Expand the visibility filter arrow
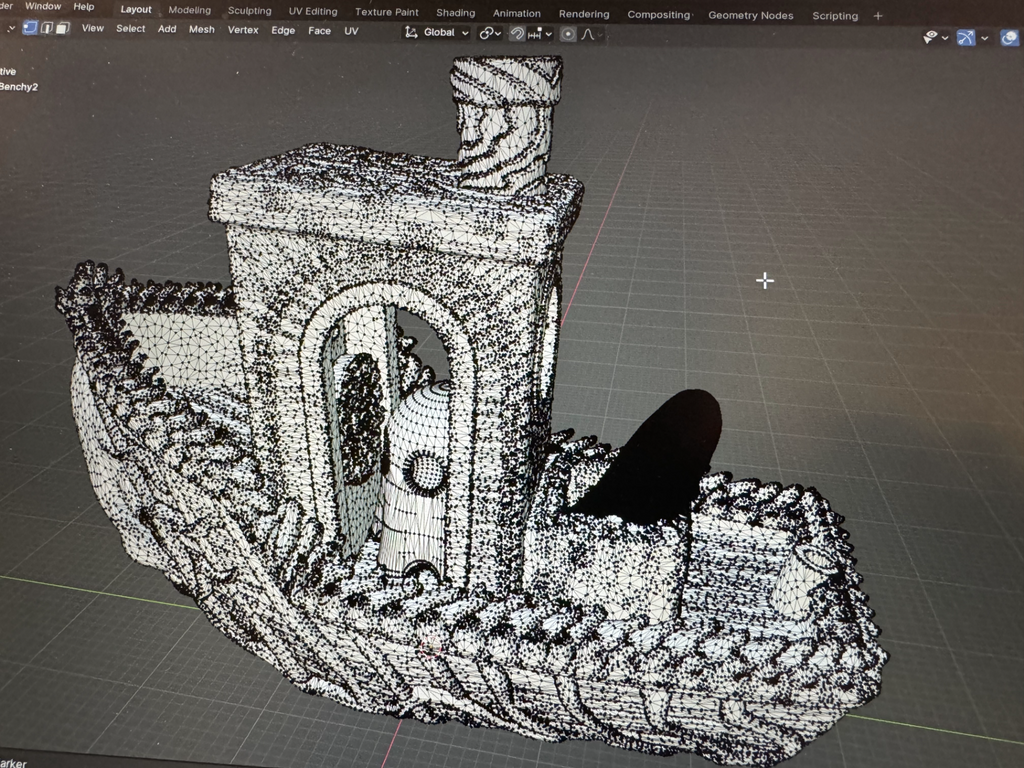The width and height of the screenshot is (1024, 768). 945,38
